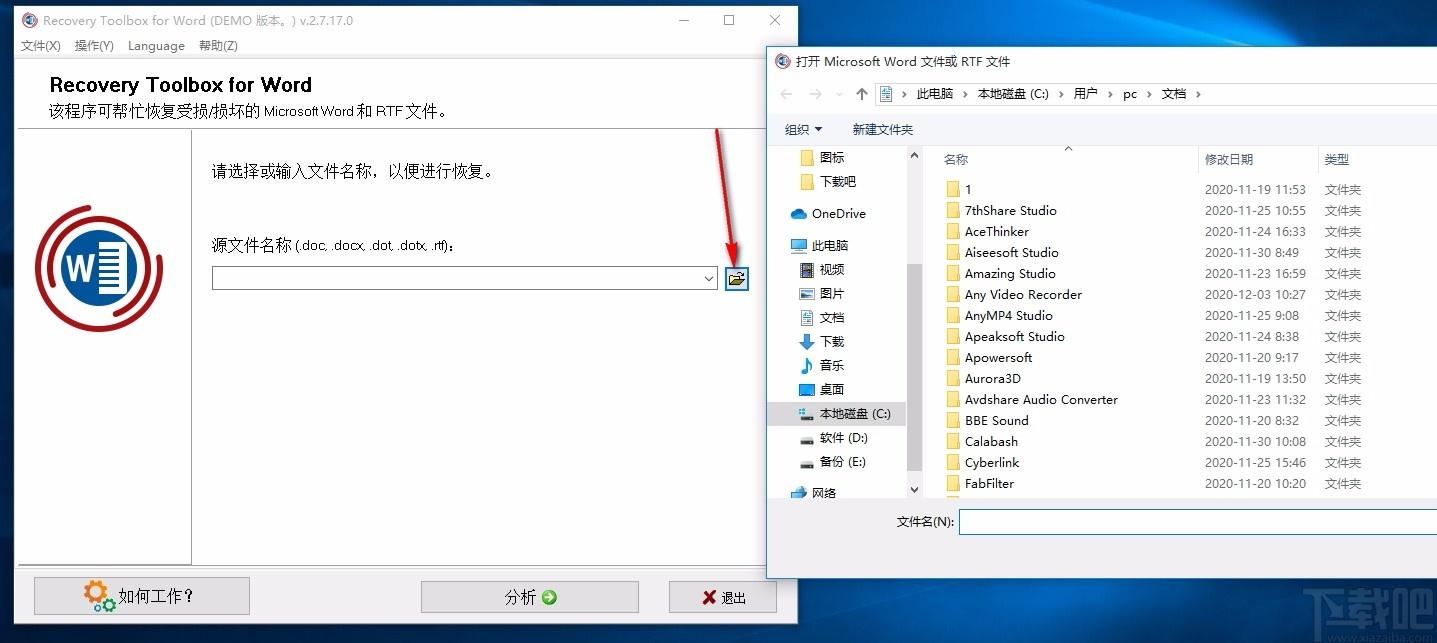Select the Apowersoft folder
The height and width of the screenshot is (643, 1437).
coord(998,358)
